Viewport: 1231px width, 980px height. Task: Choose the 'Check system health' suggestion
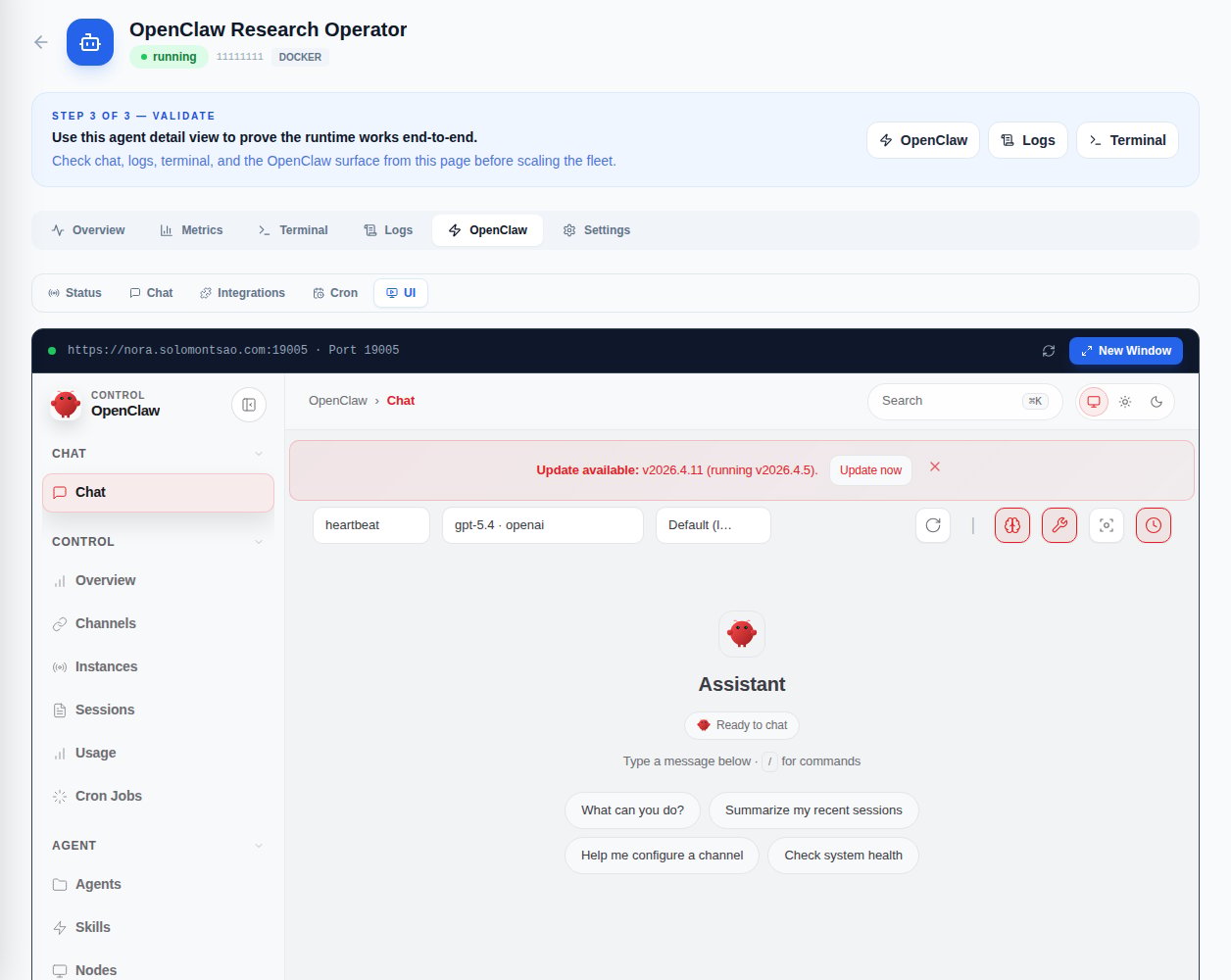click(x=843, y=856)
